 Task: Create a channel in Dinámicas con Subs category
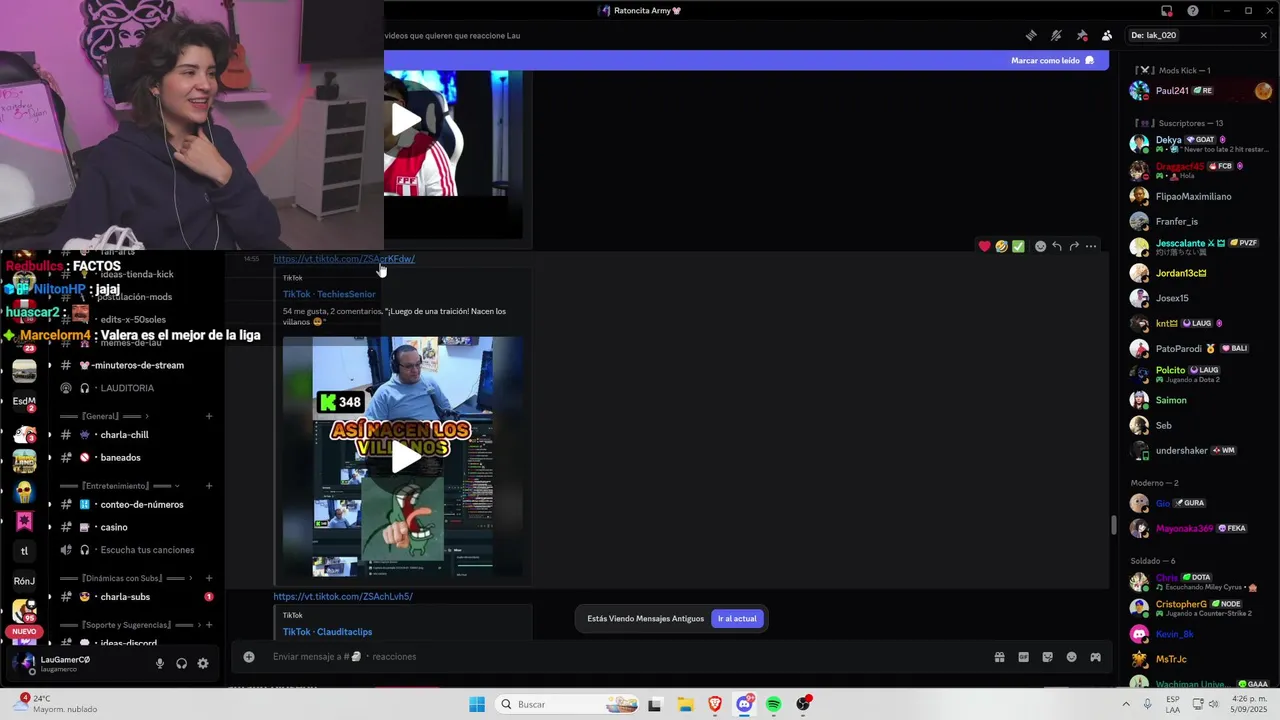click(209, 578)
